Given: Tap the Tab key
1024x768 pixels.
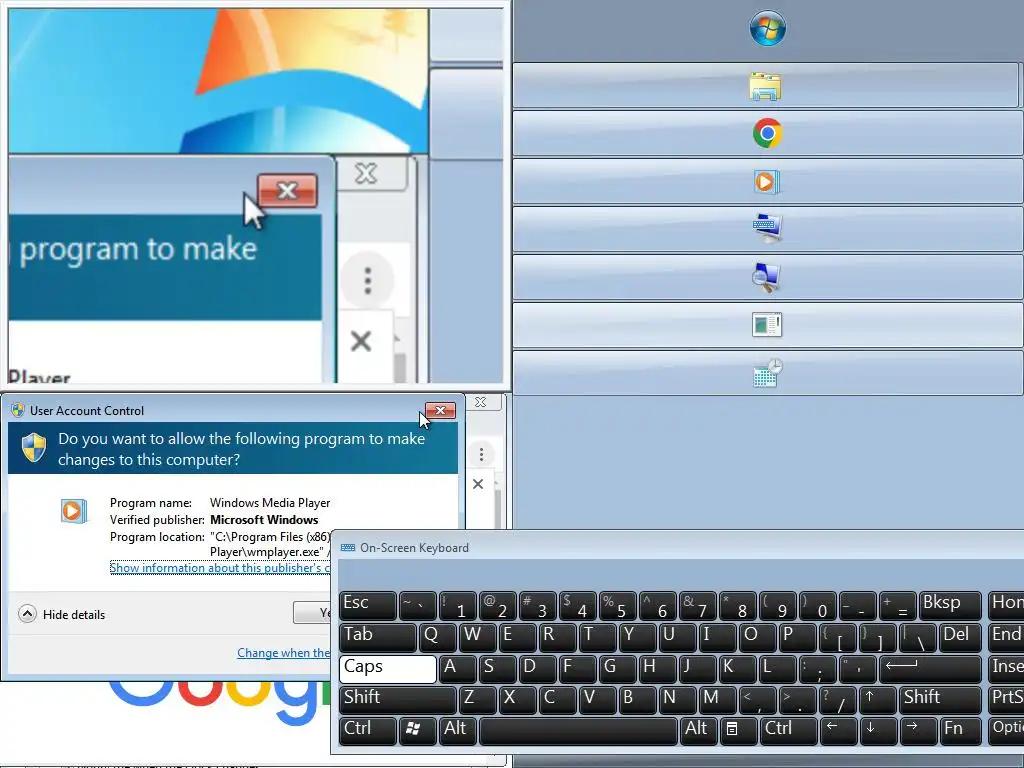Looking at the screenshot, I should pyautogui.click(x=377, y=637).
